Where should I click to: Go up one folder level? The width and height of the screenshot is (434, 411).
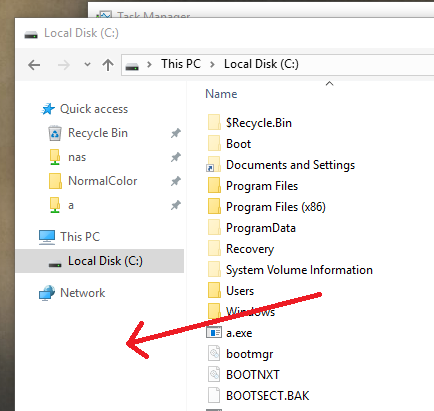[x=108, y=65]
